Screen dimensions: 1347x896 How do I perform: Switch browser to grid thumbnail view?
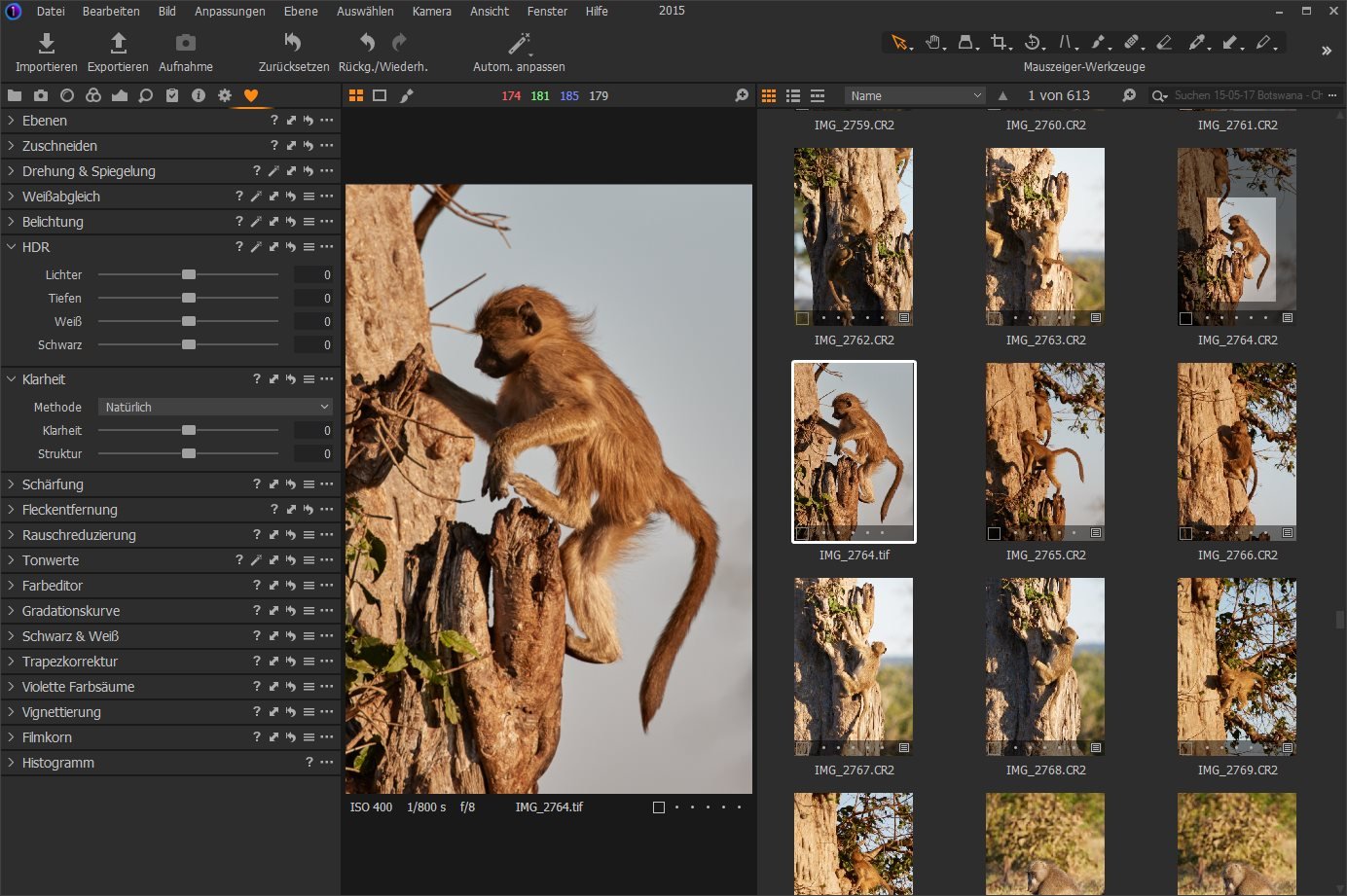(769, 95)
